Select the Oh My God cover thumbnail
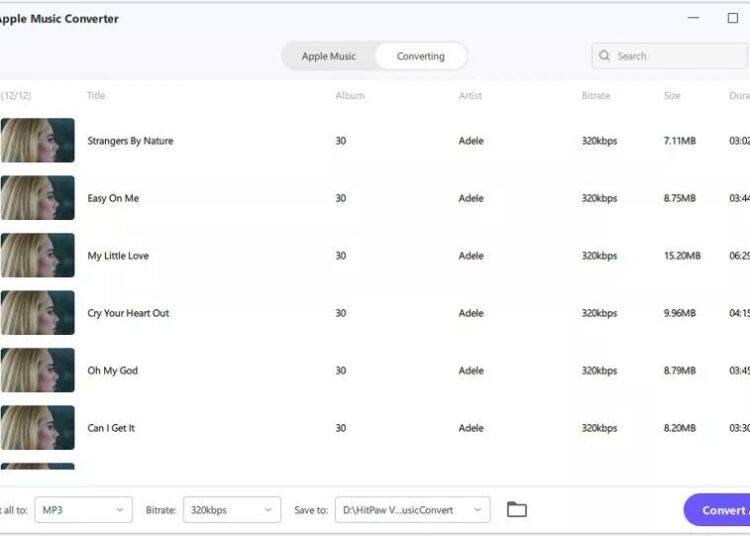This screenshot has height=536, width=750. tap(37, 370)
